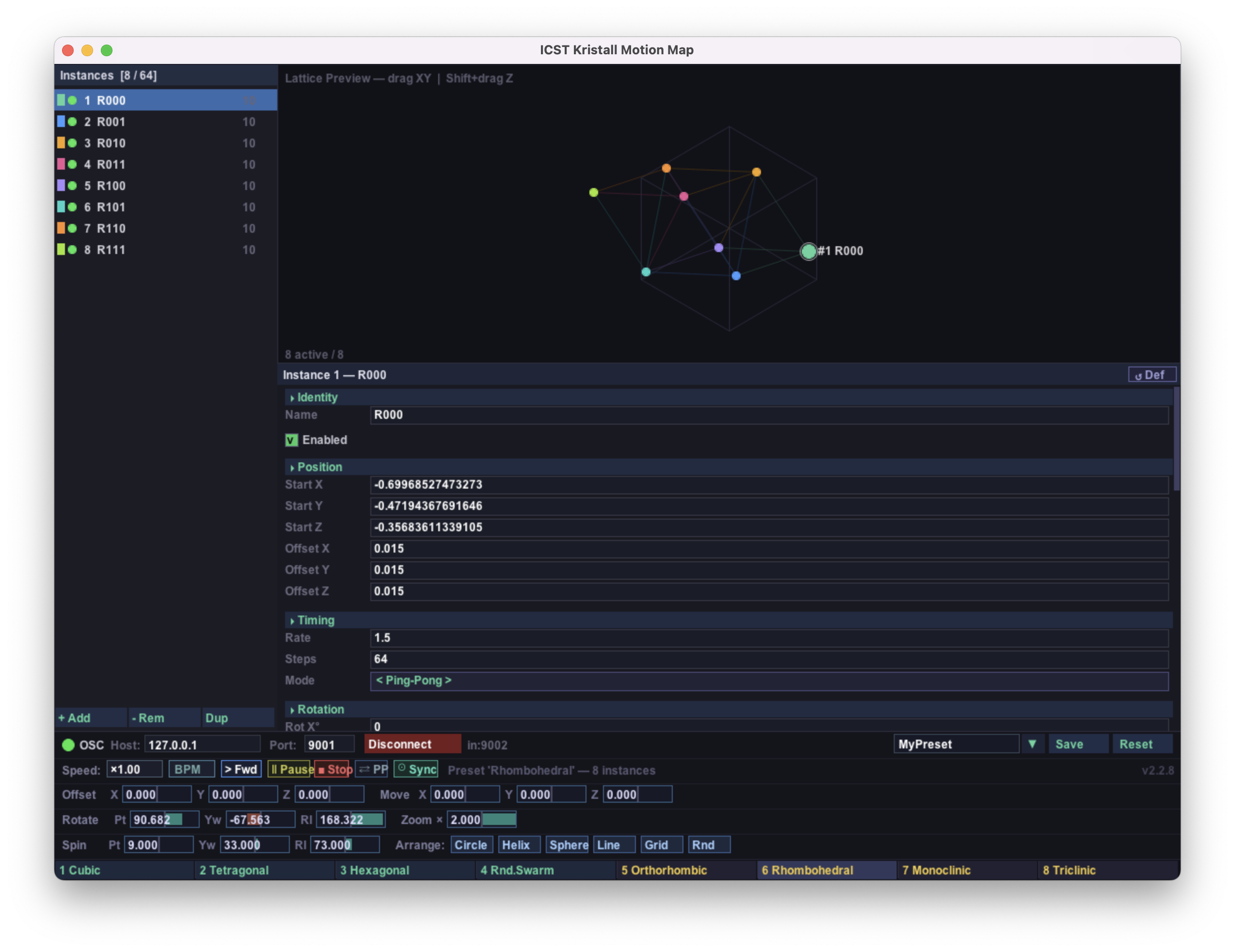Select the purple node in lattice preview
This screenshot has height=952, width=1235.
tap(718, 248)
